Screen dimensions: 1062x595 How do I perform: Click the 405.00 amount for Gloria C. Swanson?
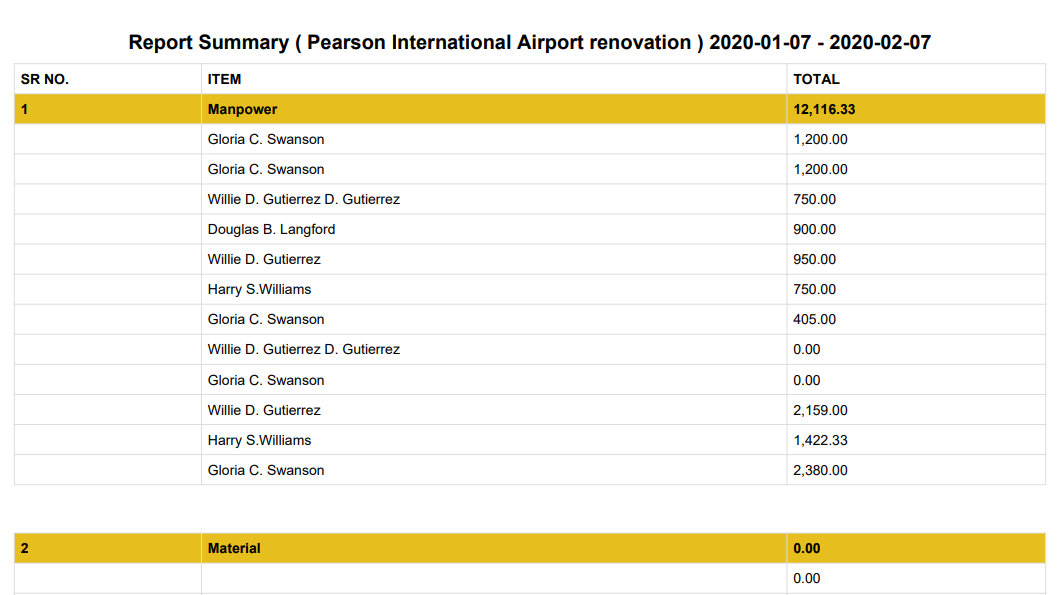point(814,319)
